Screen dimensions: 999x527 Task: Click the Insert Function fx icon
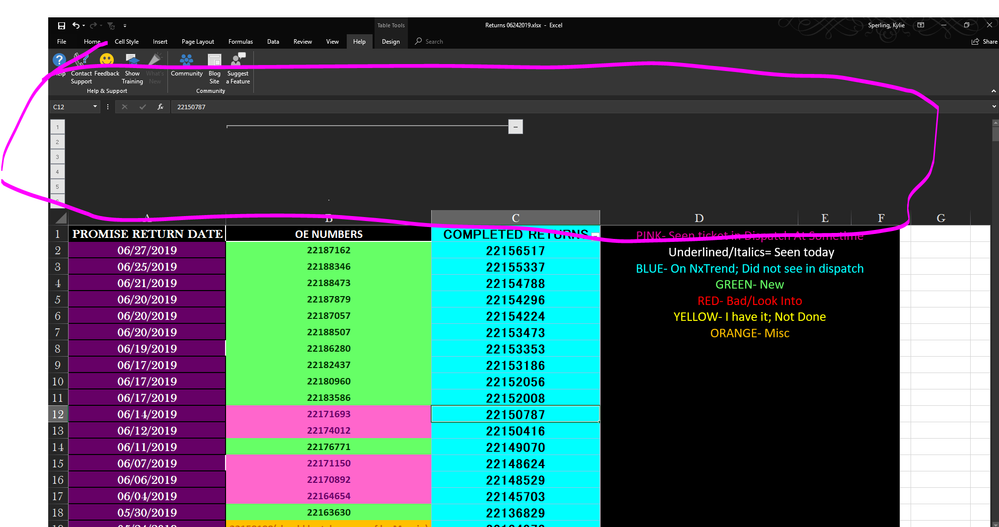point(161,107)
